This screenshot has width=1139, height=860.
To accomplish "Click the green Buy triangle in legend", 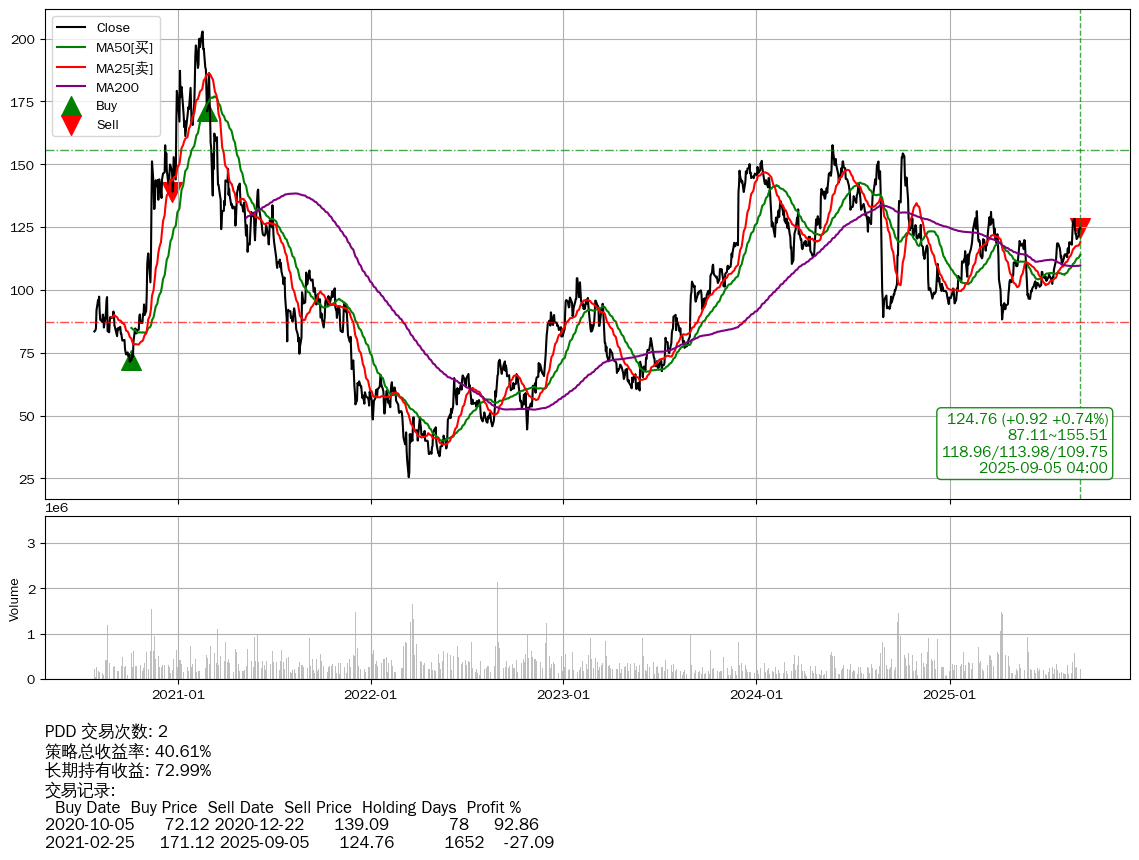I will (71, 106).
